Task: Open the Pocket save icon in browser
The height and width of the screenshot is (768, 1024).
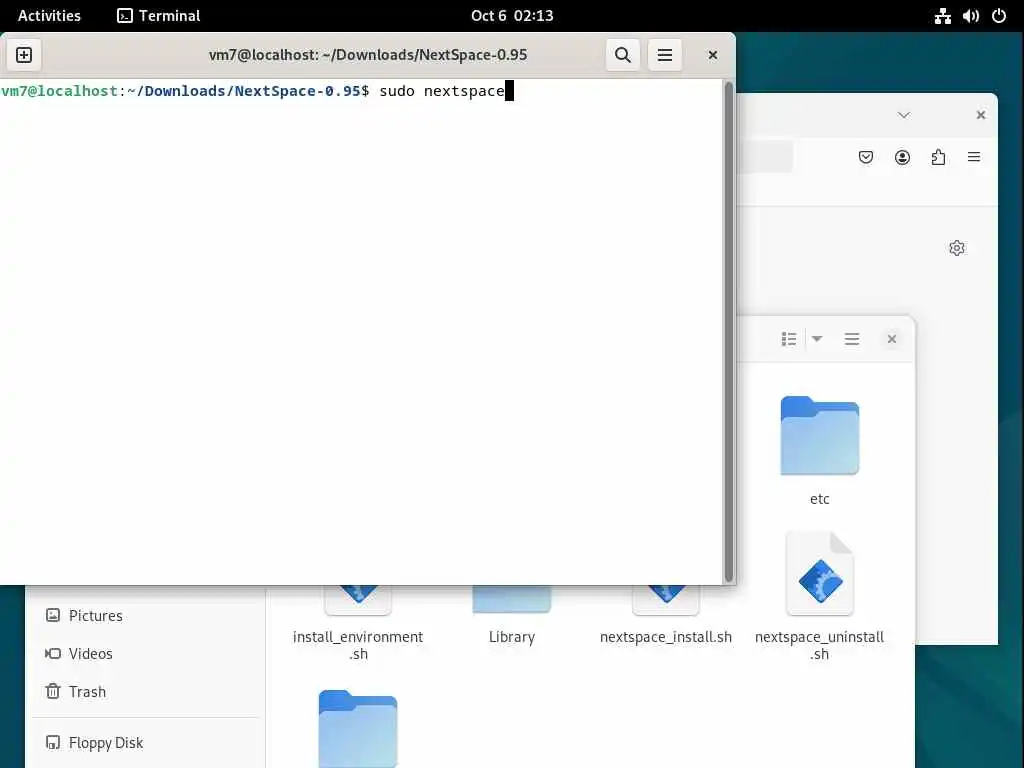Action: click(x=866, y=157)
